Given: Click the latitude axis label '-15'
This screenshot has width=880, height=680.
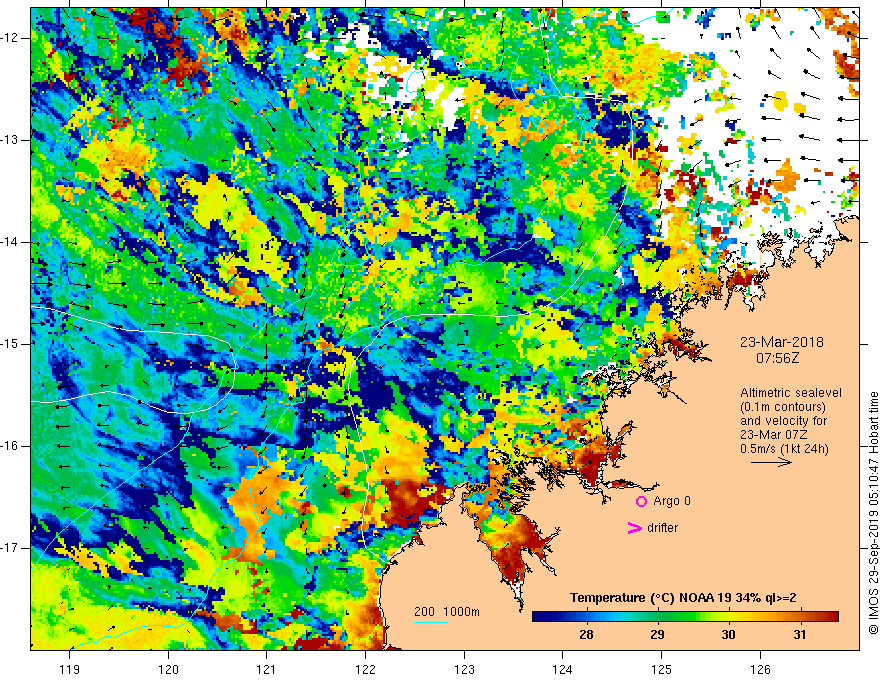Looking at the screenshot, I should (x=10, y=344).
